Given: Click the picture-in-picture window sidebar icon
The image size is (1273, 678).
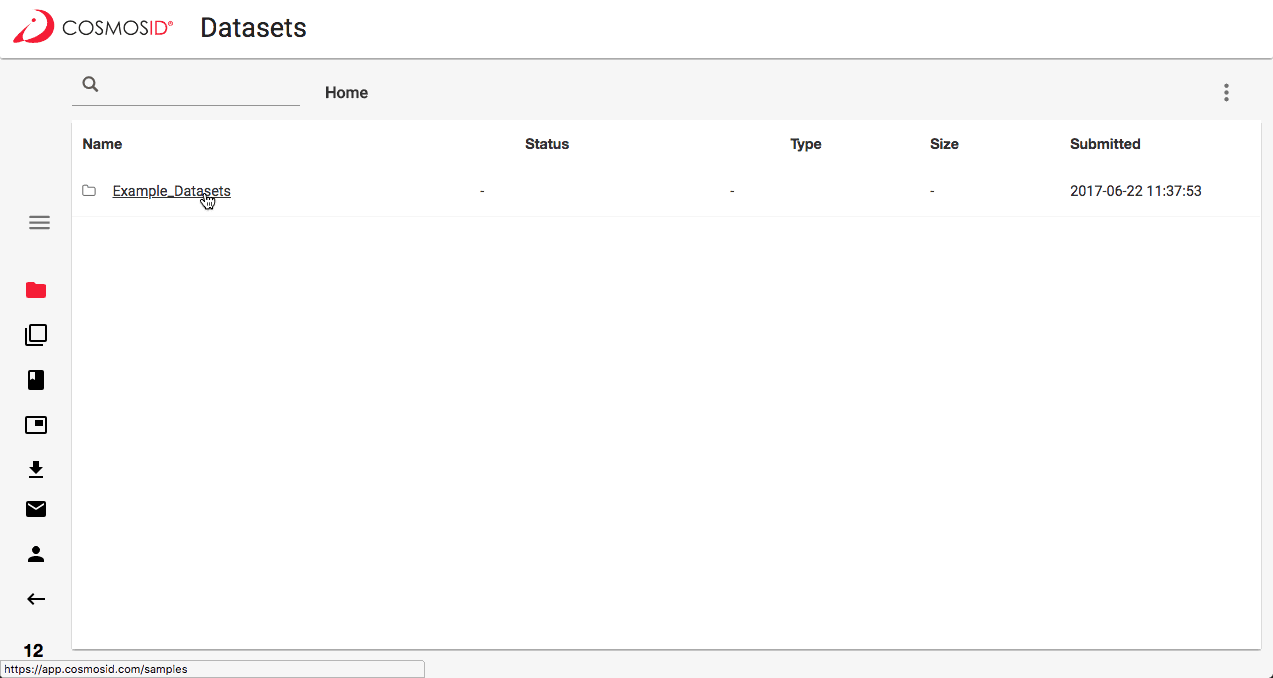Looking at the screenshot, I should (x=36, y=425).
